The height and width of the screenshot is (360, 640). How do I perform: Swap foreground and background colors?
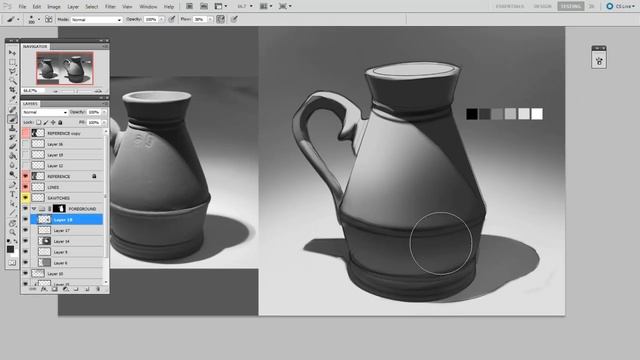(16, 241)
